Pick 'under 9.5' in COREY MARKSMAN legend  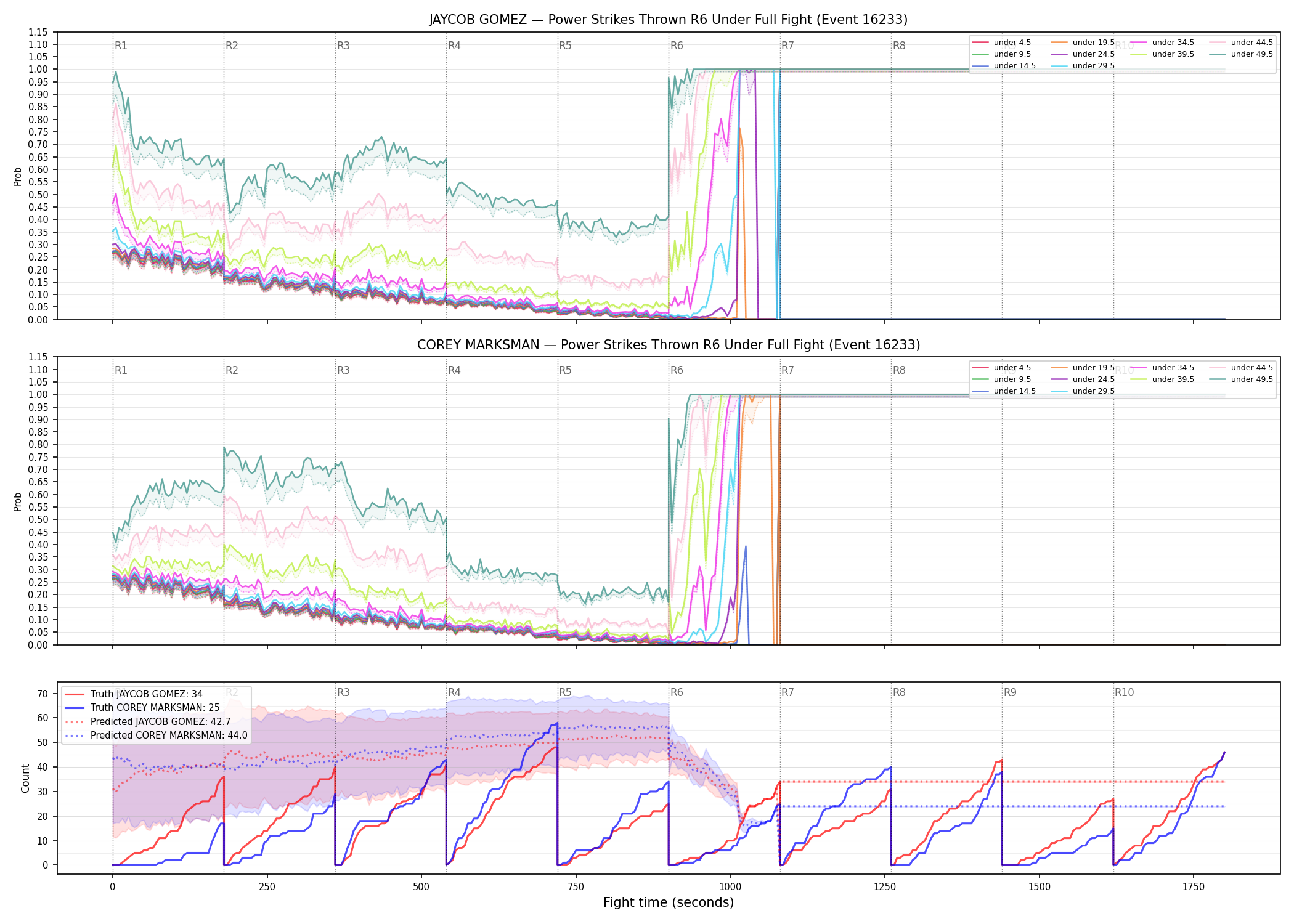pos(1001,379)
